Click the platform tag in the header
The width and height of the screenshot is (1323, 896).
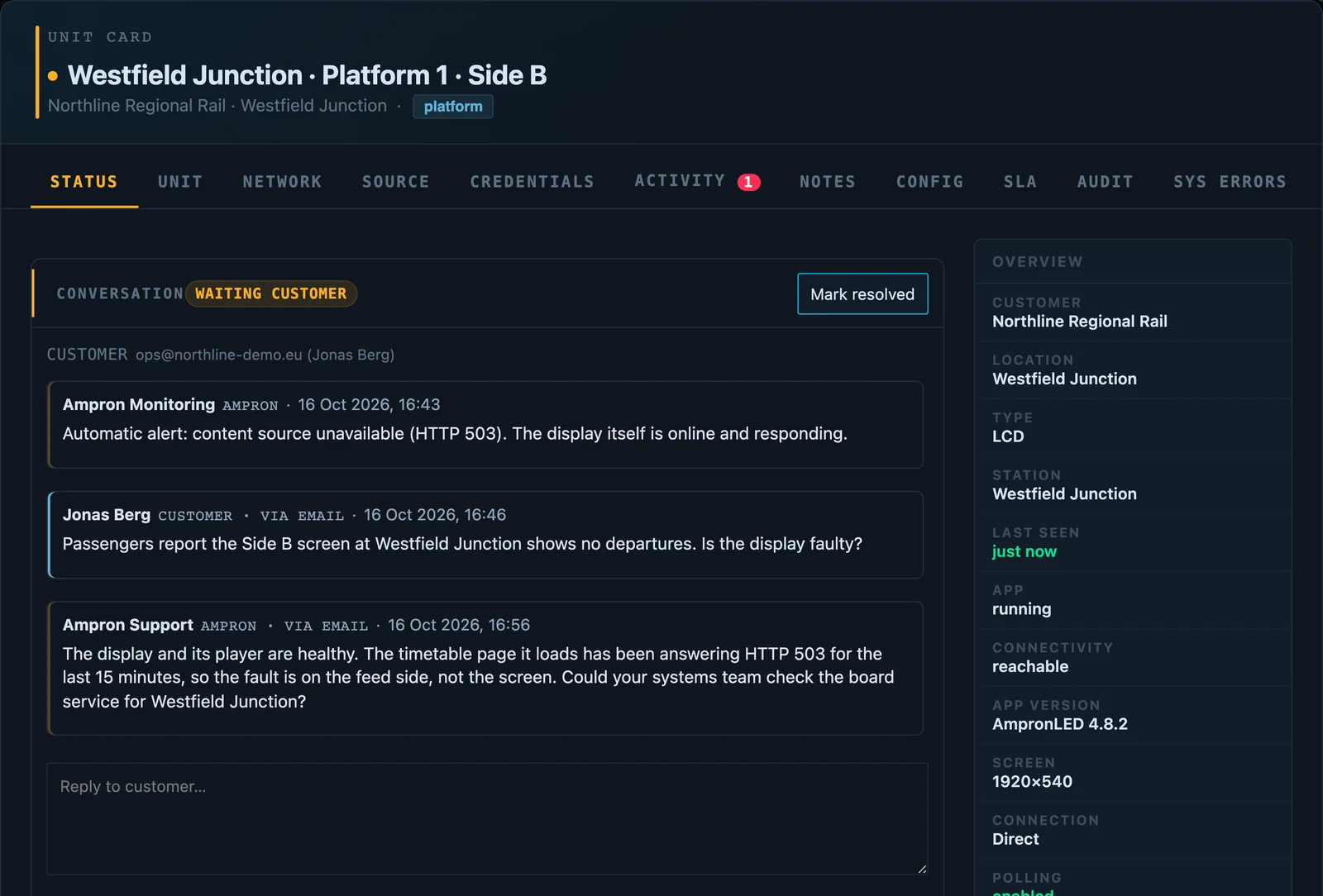click(453, 107)
